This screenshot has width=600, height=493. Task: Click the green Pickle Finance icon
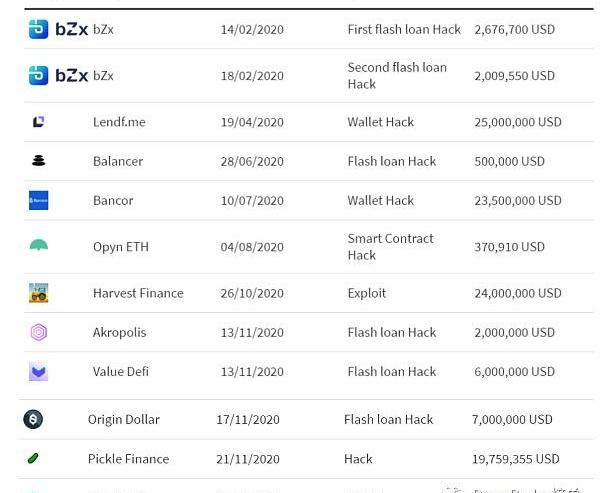click(33, 459)
